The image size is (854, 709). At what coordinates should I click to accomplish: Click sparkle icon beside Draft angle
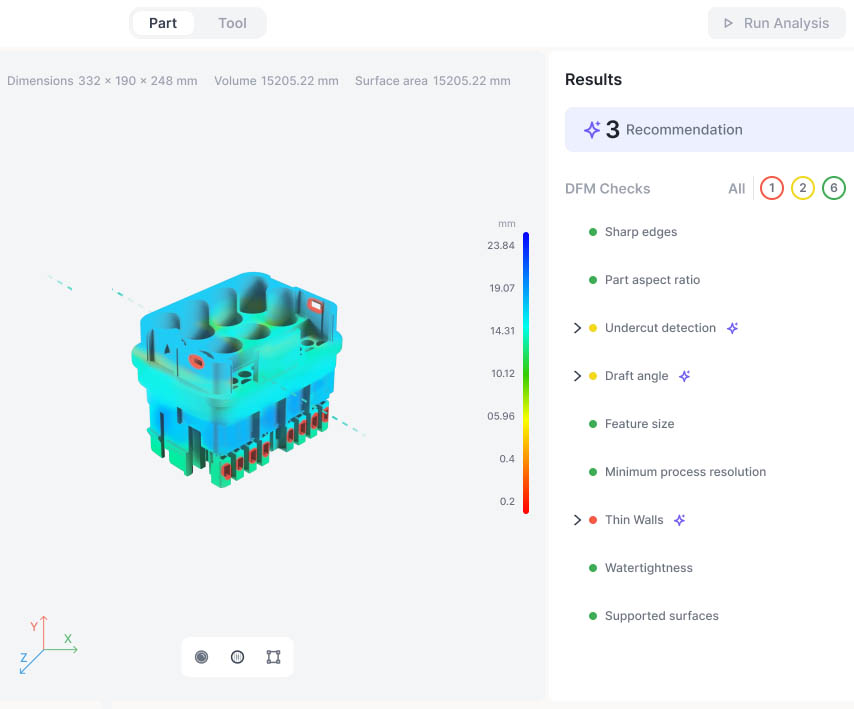(x=685, y=376)
